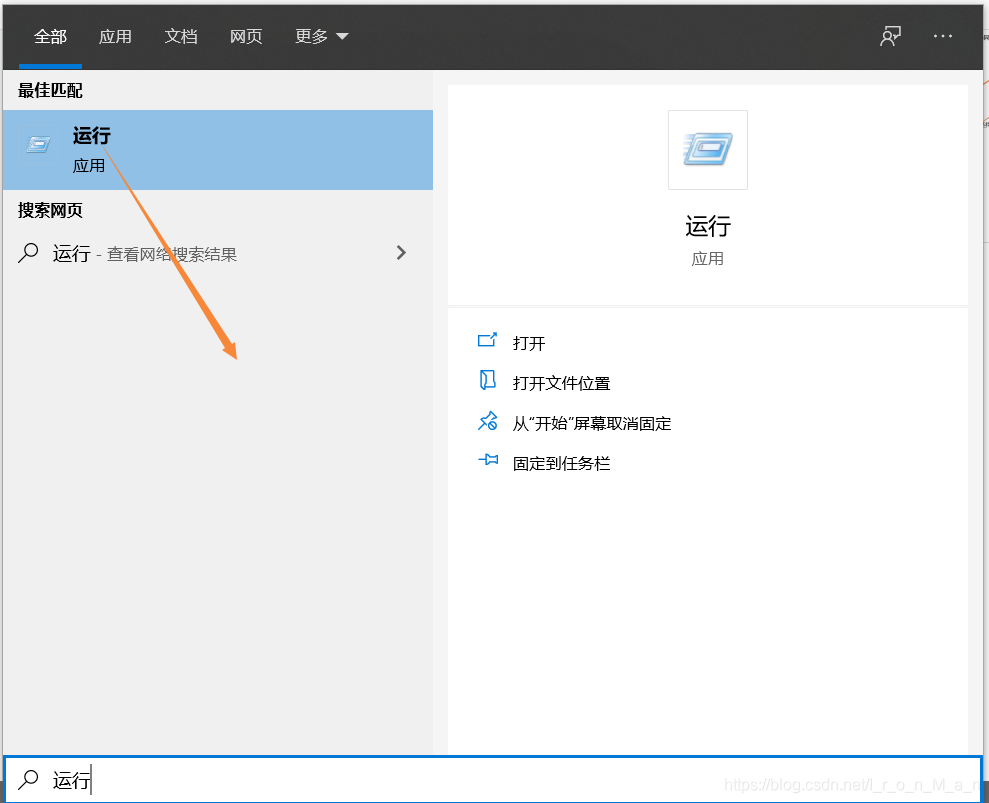The height and width of the screenshot is (803, 989).
Task: Click the file location icon
Action: tap(487, 380)
